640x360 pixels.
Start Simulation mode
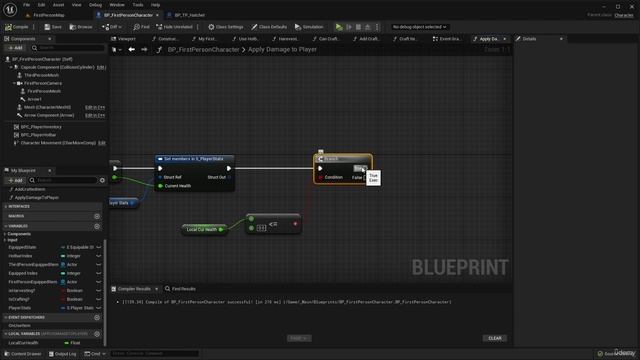(x=309, y=27)
